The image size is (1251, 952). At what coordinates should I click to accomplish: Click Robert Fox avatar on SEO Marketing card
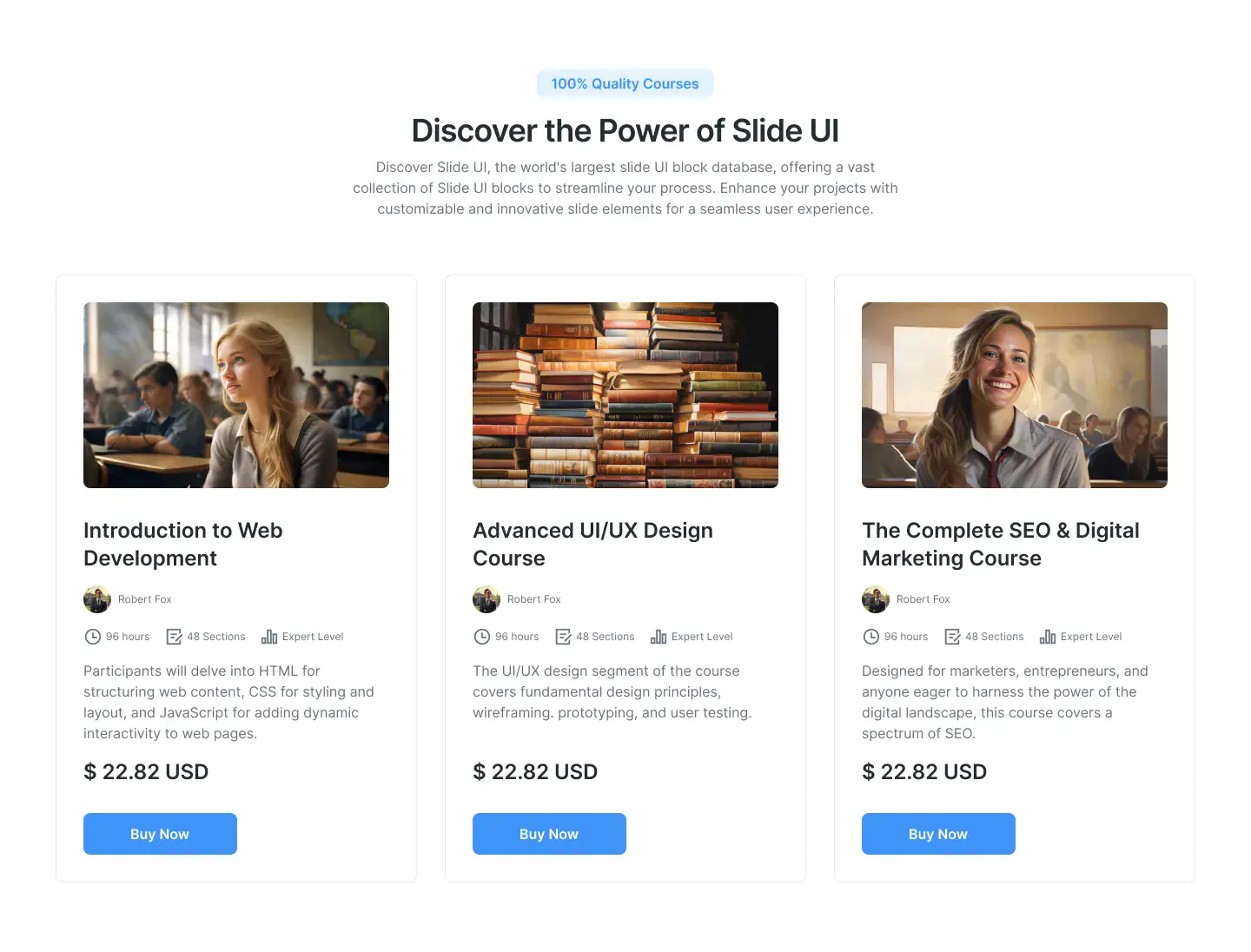coord(876,599)
